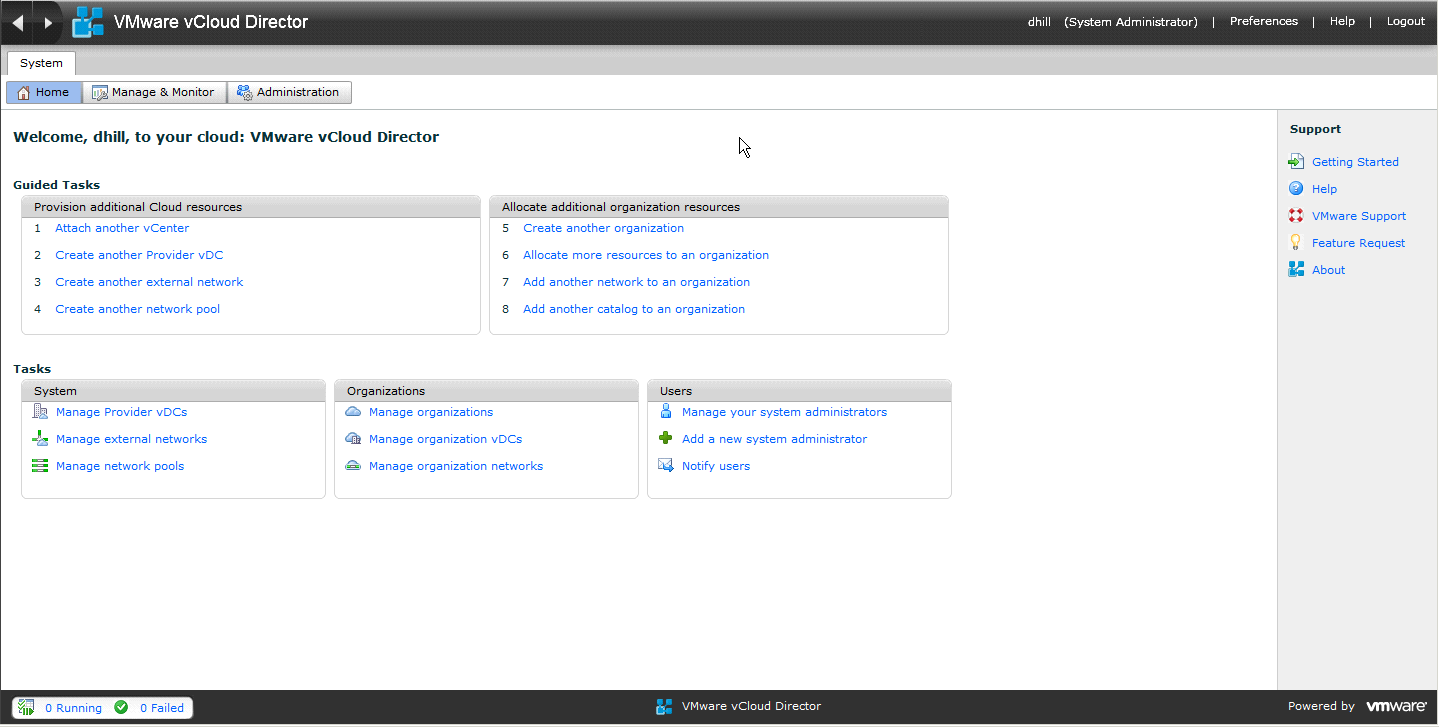Click the 0 Failed tasks link
The image size is (1439, 727).
162,708
